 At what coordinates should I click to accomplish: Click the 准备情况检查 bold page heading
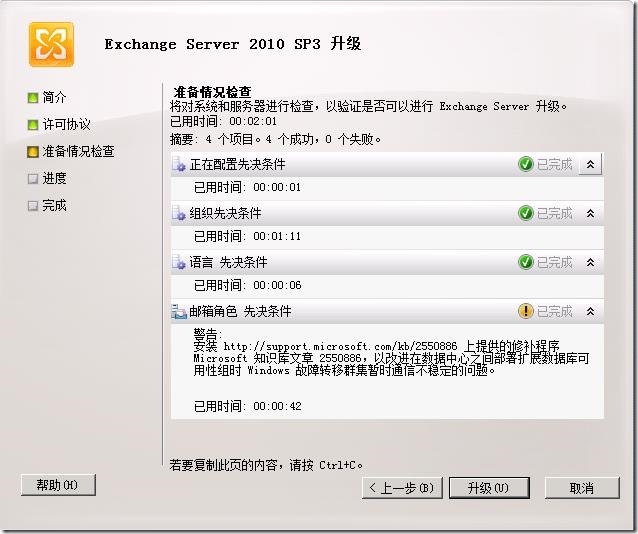pos(212,92)
